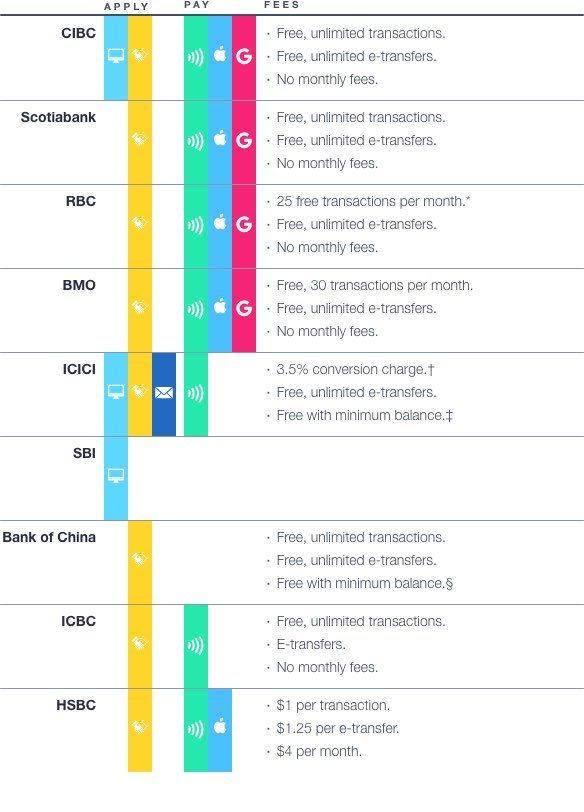Click the HSBC $4 per month fee text
584x812 pixels.
tap(319, 751)
